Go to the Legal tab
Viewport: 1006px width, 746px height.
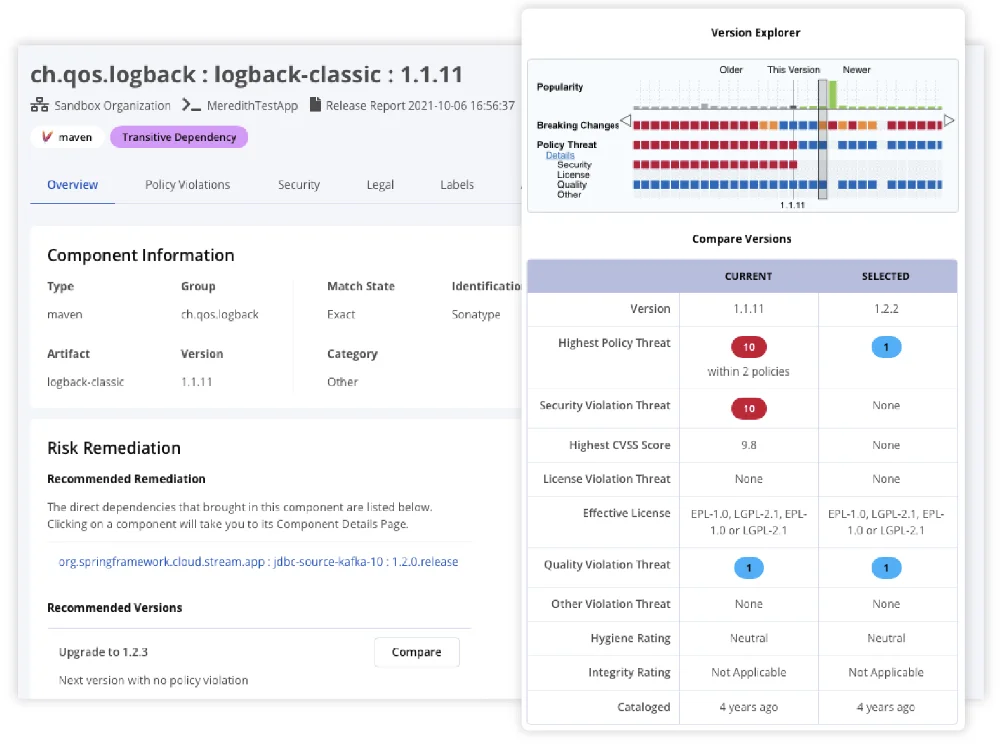pos(380,185)
